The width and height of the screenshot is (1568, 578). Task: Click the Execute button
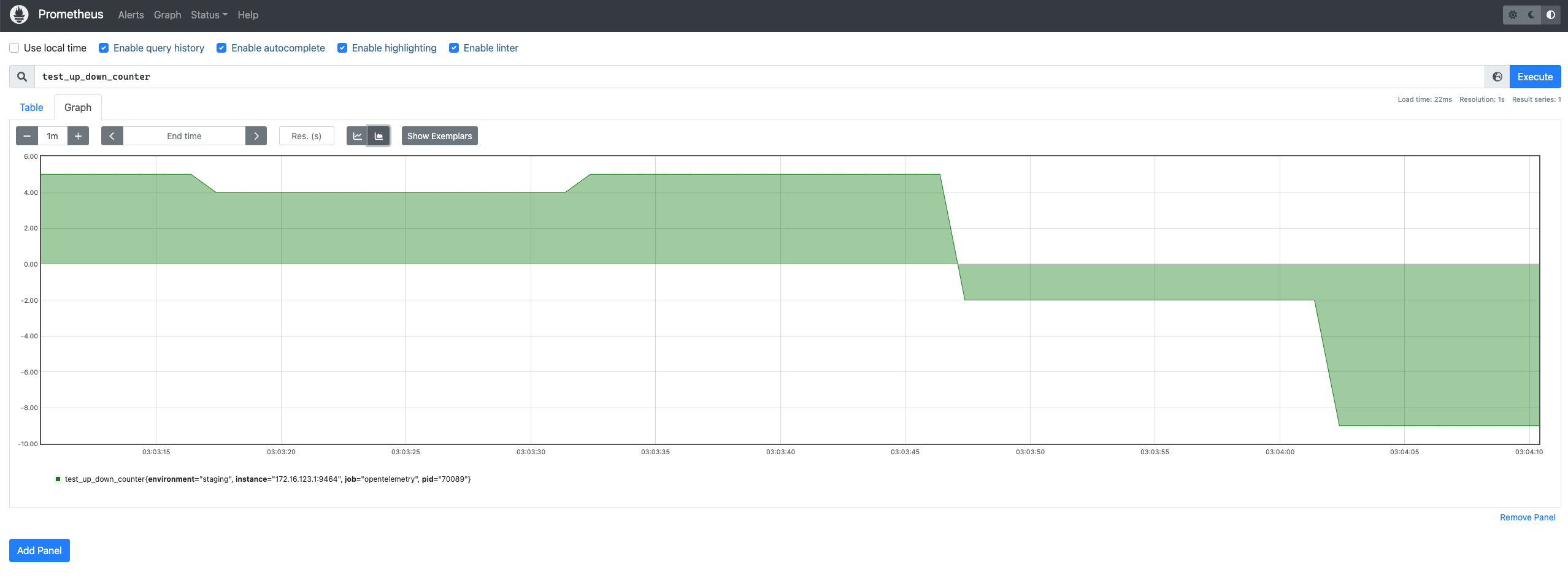click(1535, 77)
